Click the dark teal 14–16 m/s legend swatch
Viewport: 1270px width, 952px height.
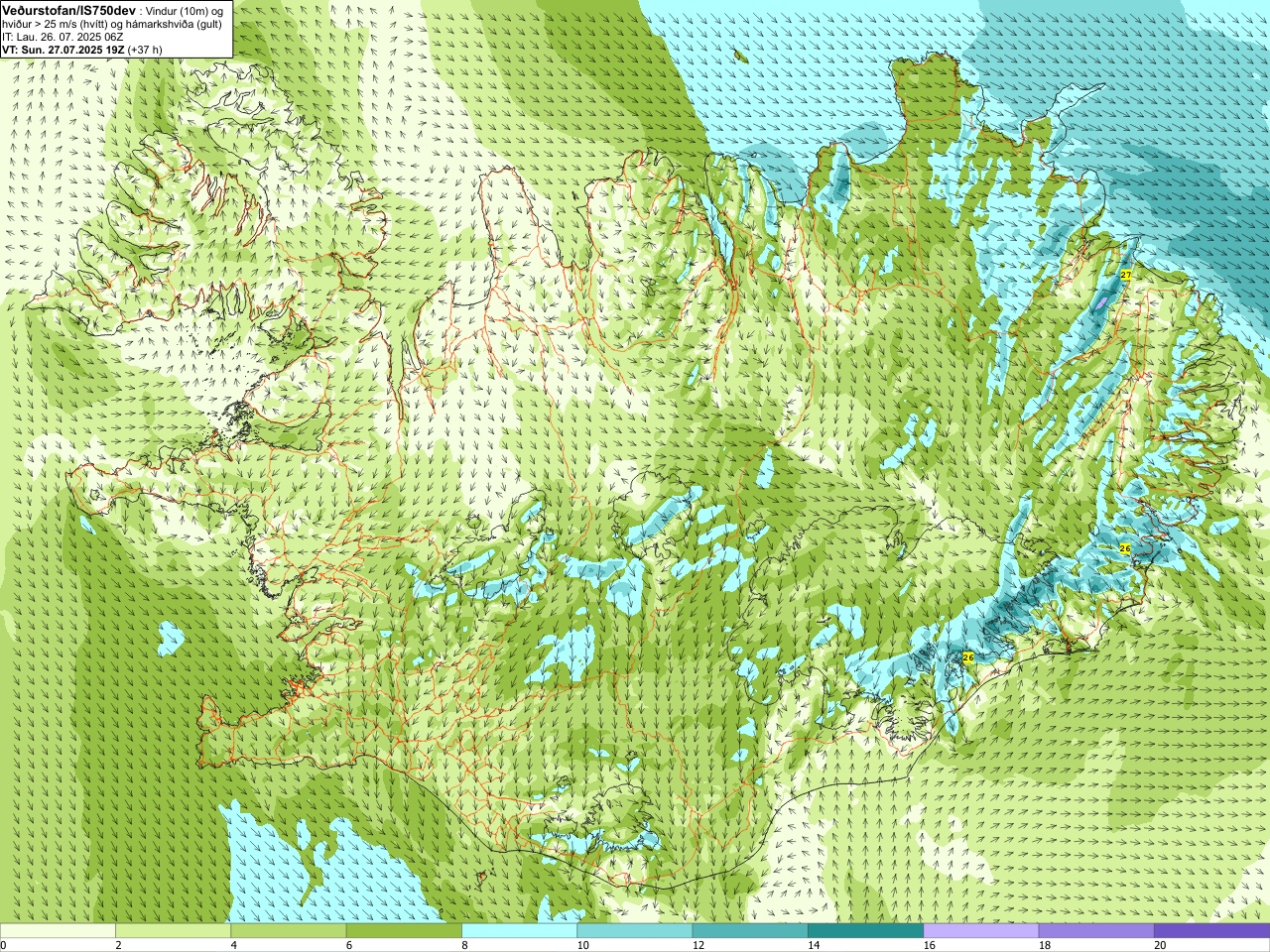point(865,931)
